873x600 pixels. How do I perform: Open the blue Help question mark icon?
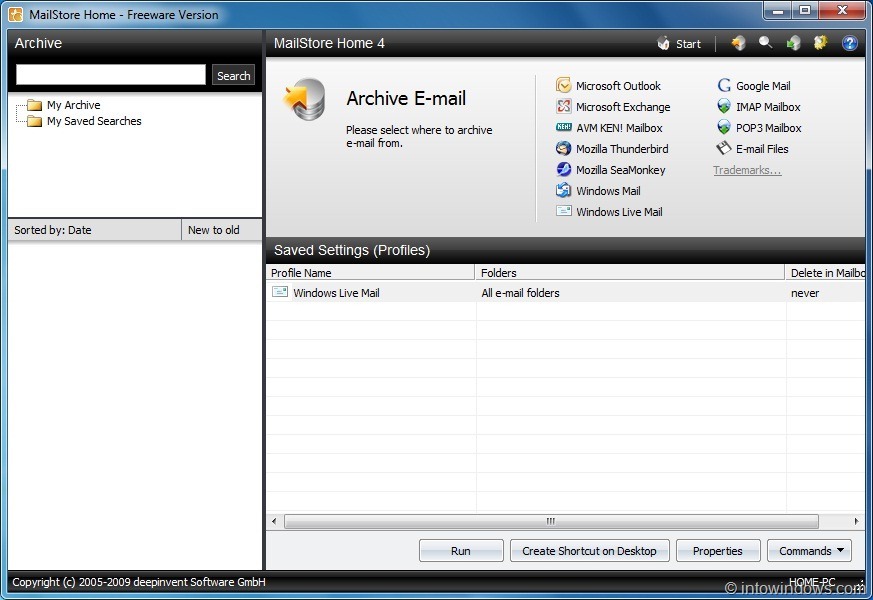coord(849,43)
